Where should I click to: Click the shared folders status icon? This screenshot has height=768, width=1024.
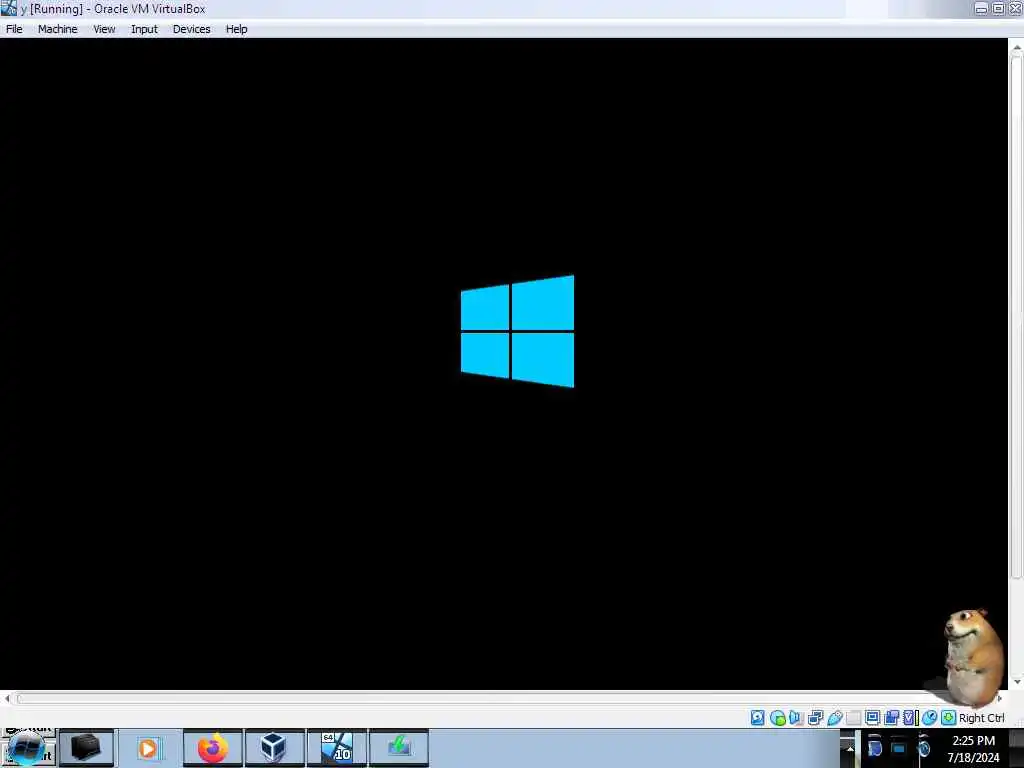click(891, 718)
